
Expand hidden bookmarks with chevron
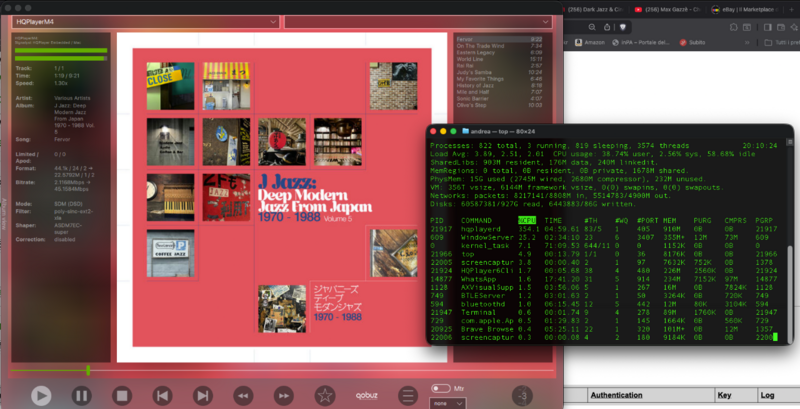click(x=747, y=42)
